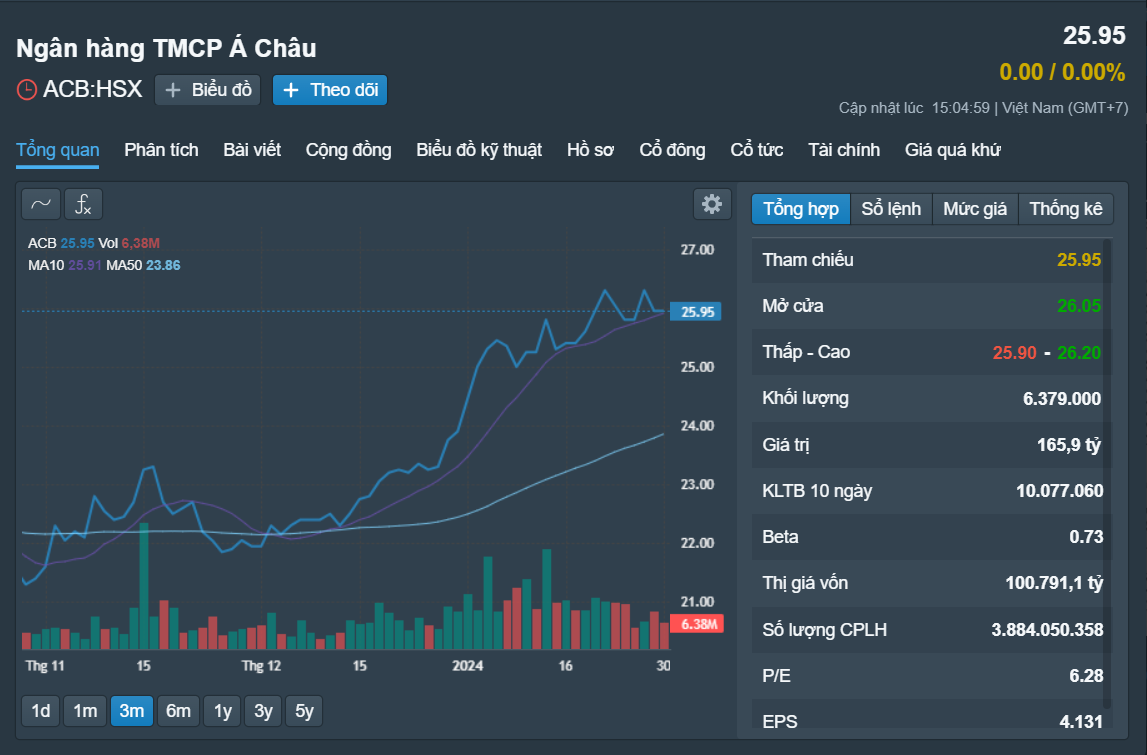Click the plus Biểu đồ button
1147x755 pixels.
(208, 90)
